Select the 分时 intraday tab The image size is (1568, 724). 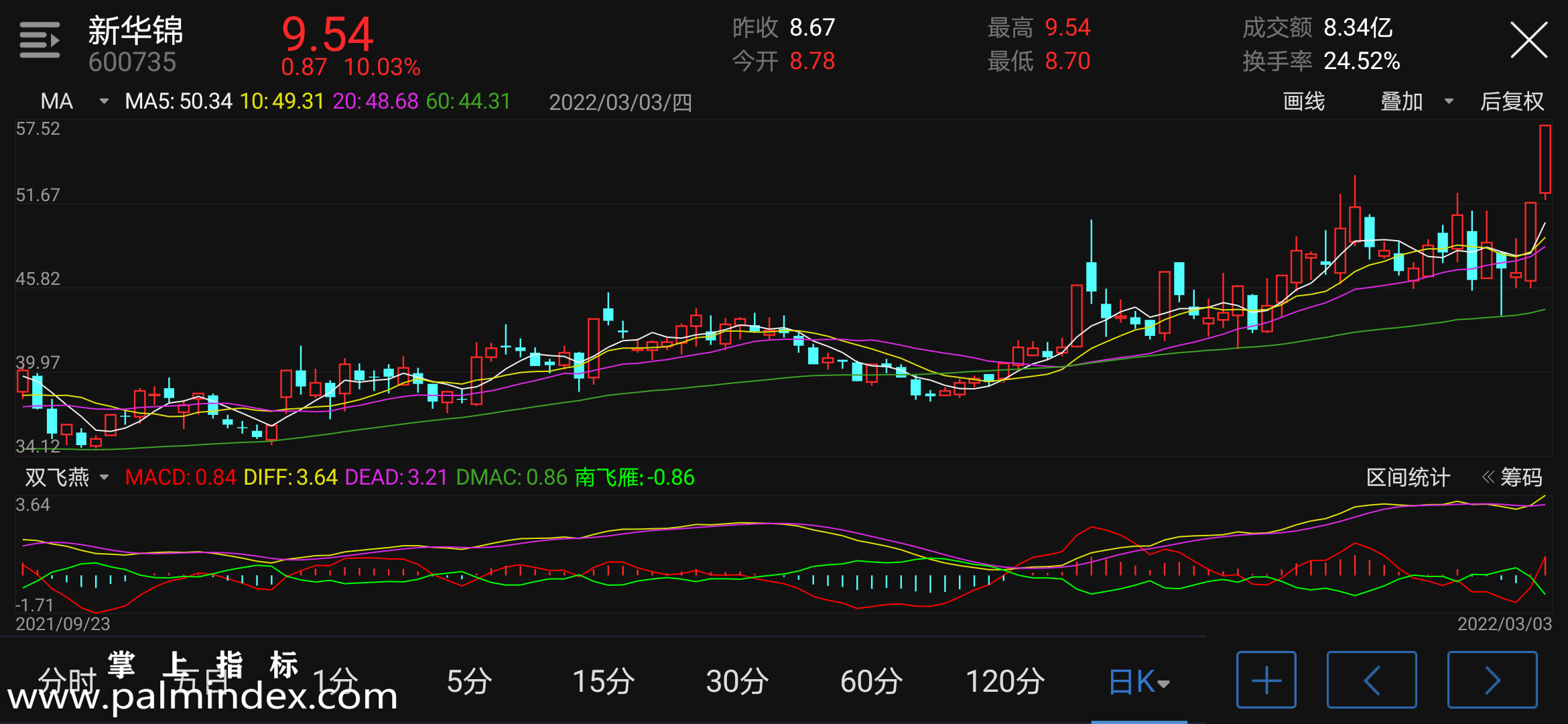click(67, 681)
